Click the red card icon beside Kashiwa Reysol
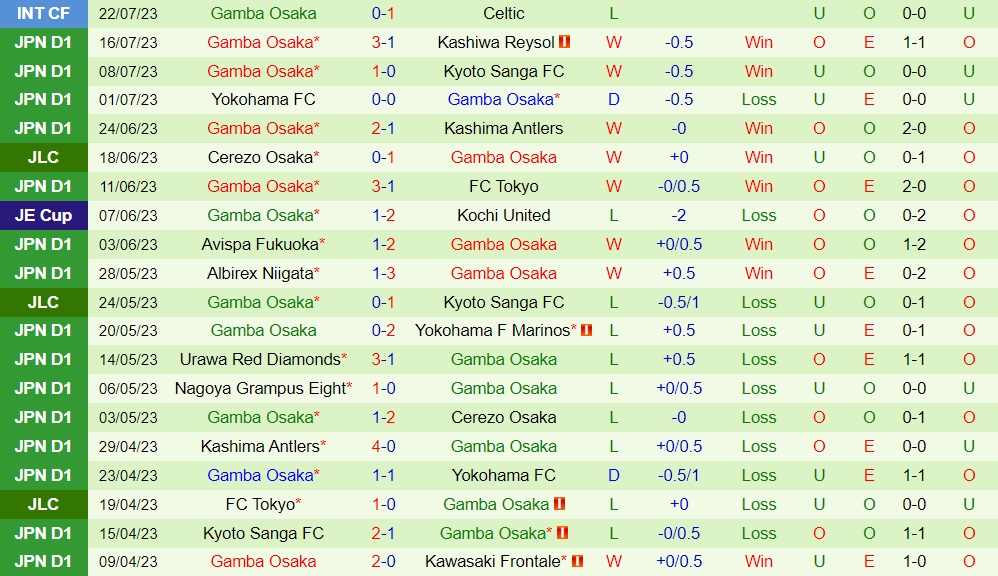998x576 pixels. tap(565, 42)
